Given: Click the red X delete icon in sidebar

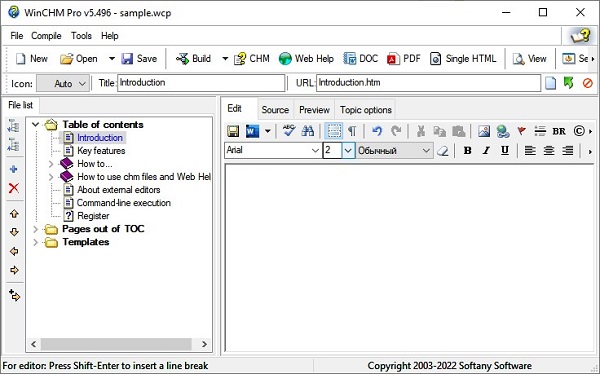Looking at the screenshot, I should click(x=14, y=188).
